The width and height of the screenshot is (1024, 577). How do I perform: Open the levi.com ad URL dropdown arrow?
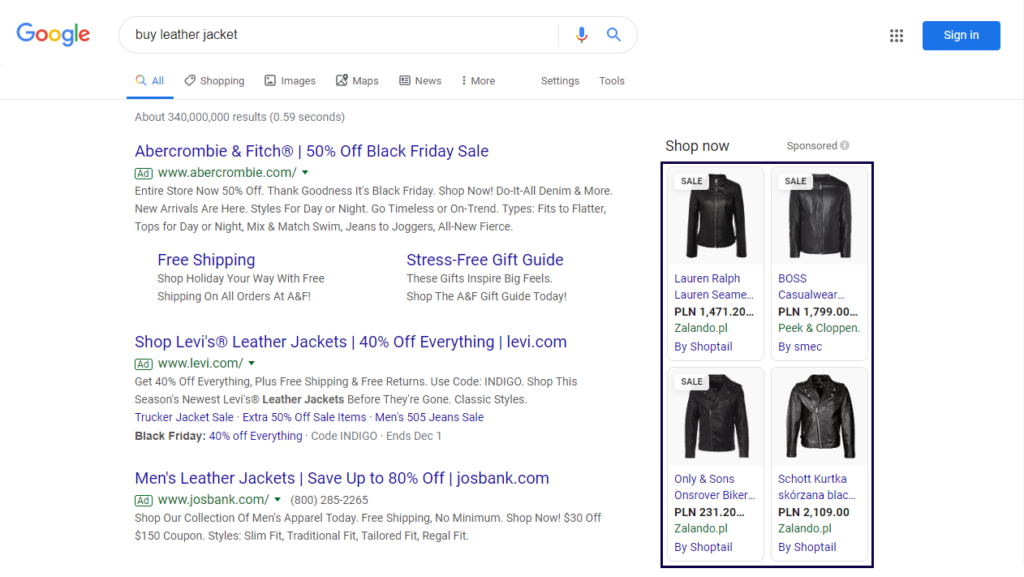(252, 363)
